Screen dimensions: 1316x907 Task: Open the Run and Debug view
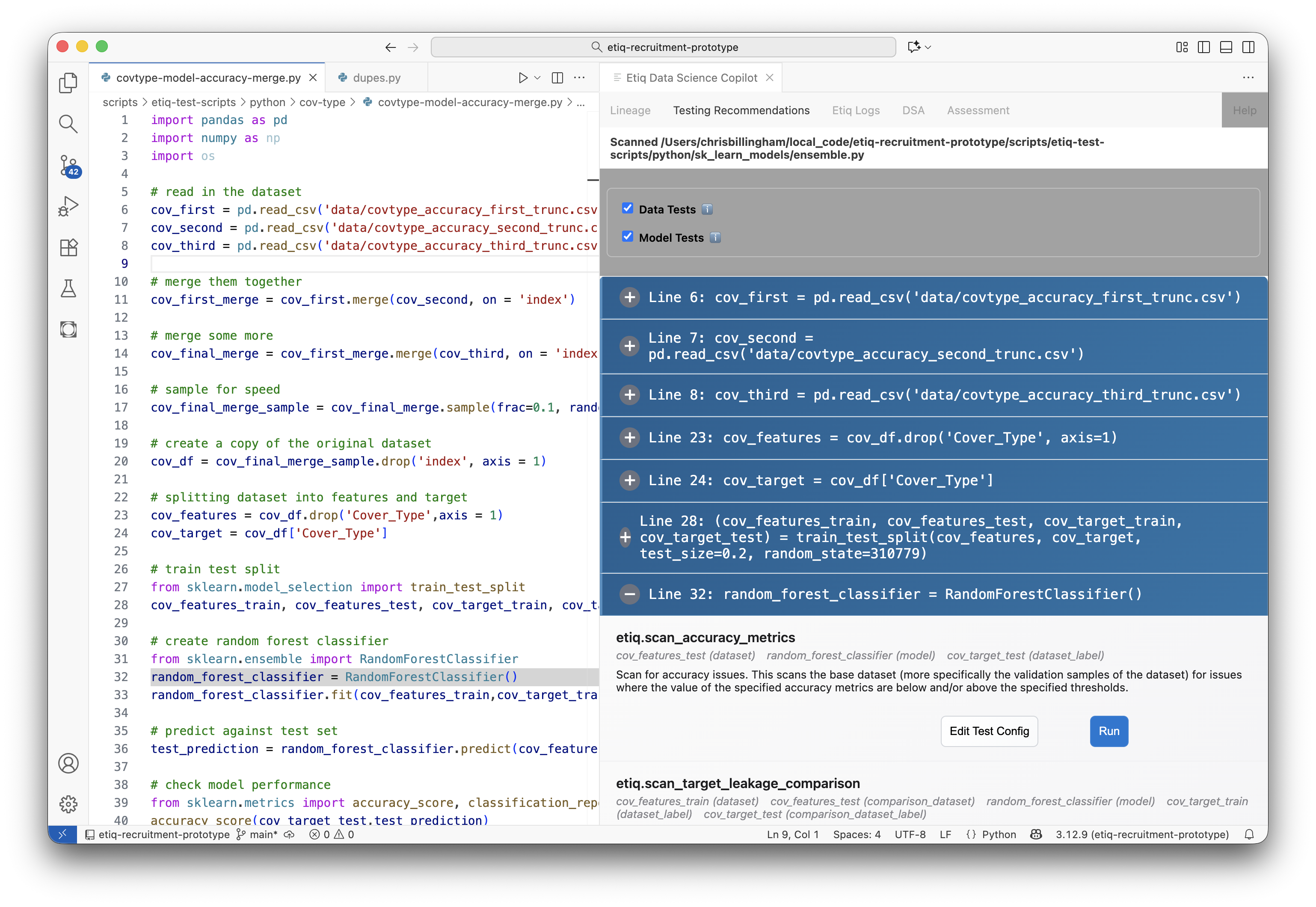pos(69,206)
